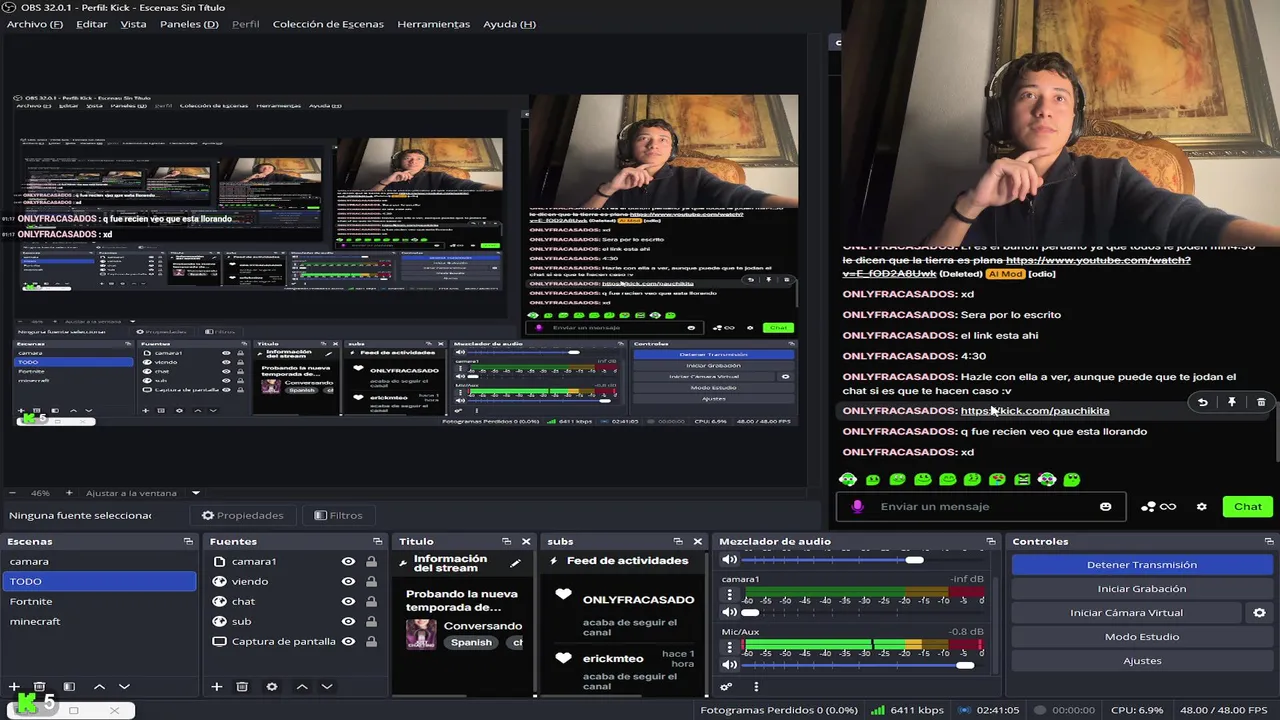
Task: Add a new scene with the plus icon in Escenas
Action: (x=14, y=687)
